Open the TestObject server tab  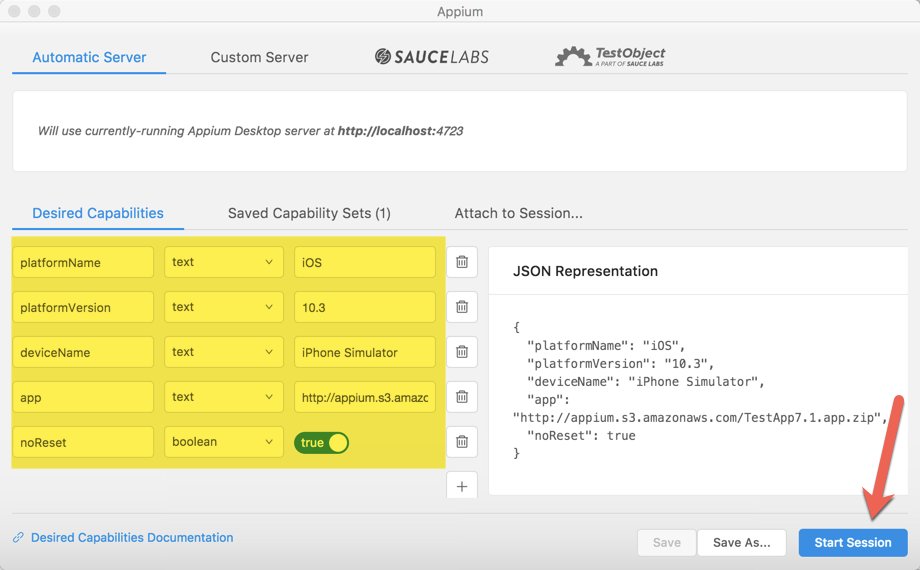pyautogui.click(x=610, y=57)
